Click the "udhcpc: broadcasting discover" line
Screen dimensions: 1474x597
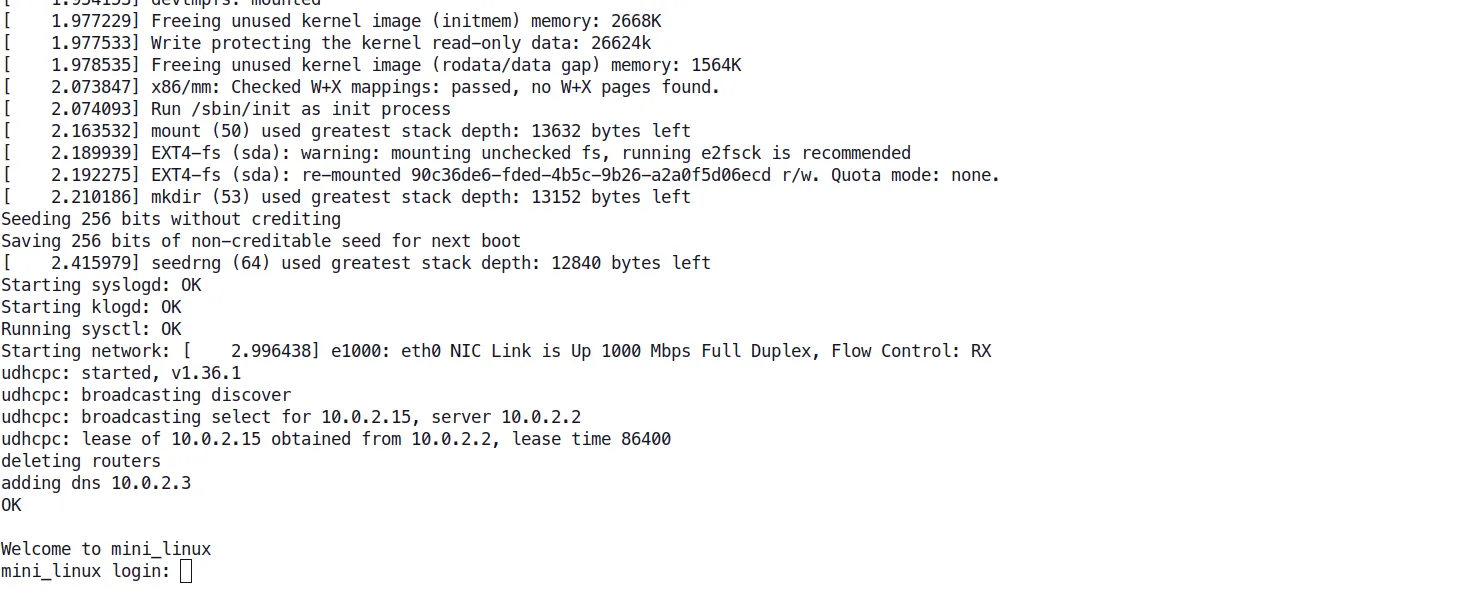click(146, 395)
